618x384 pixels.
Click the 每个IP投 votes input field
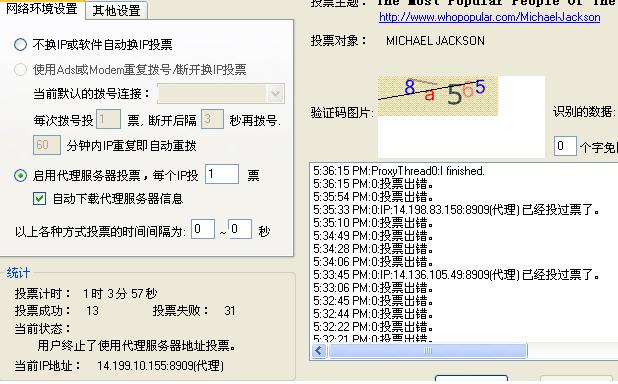[222, 174]
